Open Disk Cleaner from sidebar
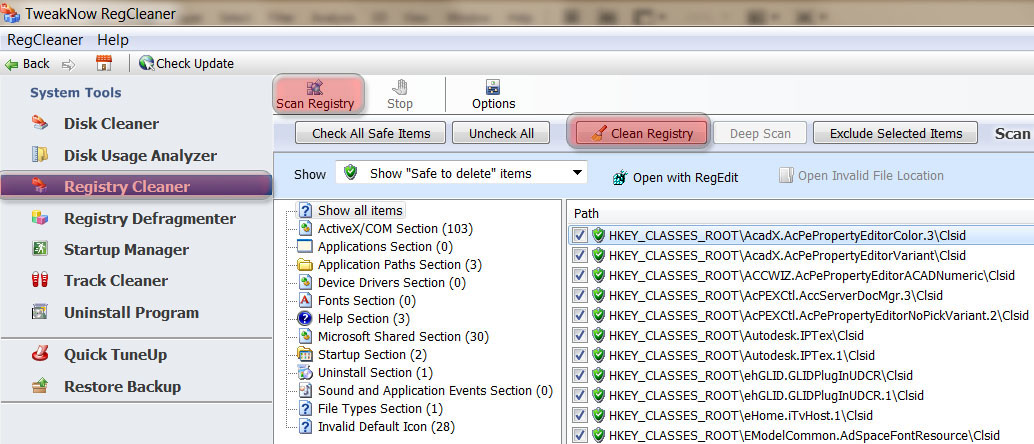 point(111,124)
